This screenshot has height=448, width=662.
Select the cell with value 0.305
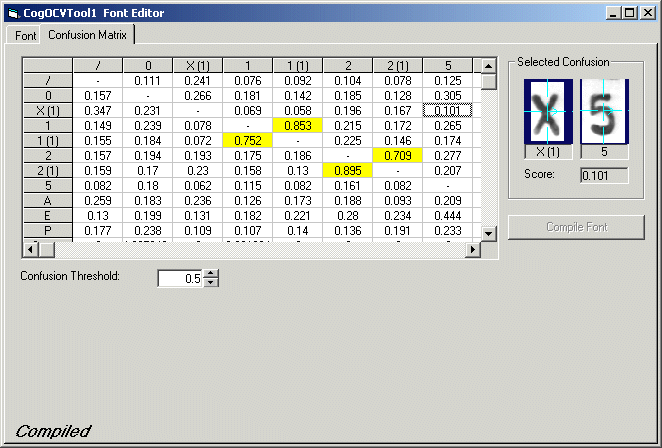448,95
